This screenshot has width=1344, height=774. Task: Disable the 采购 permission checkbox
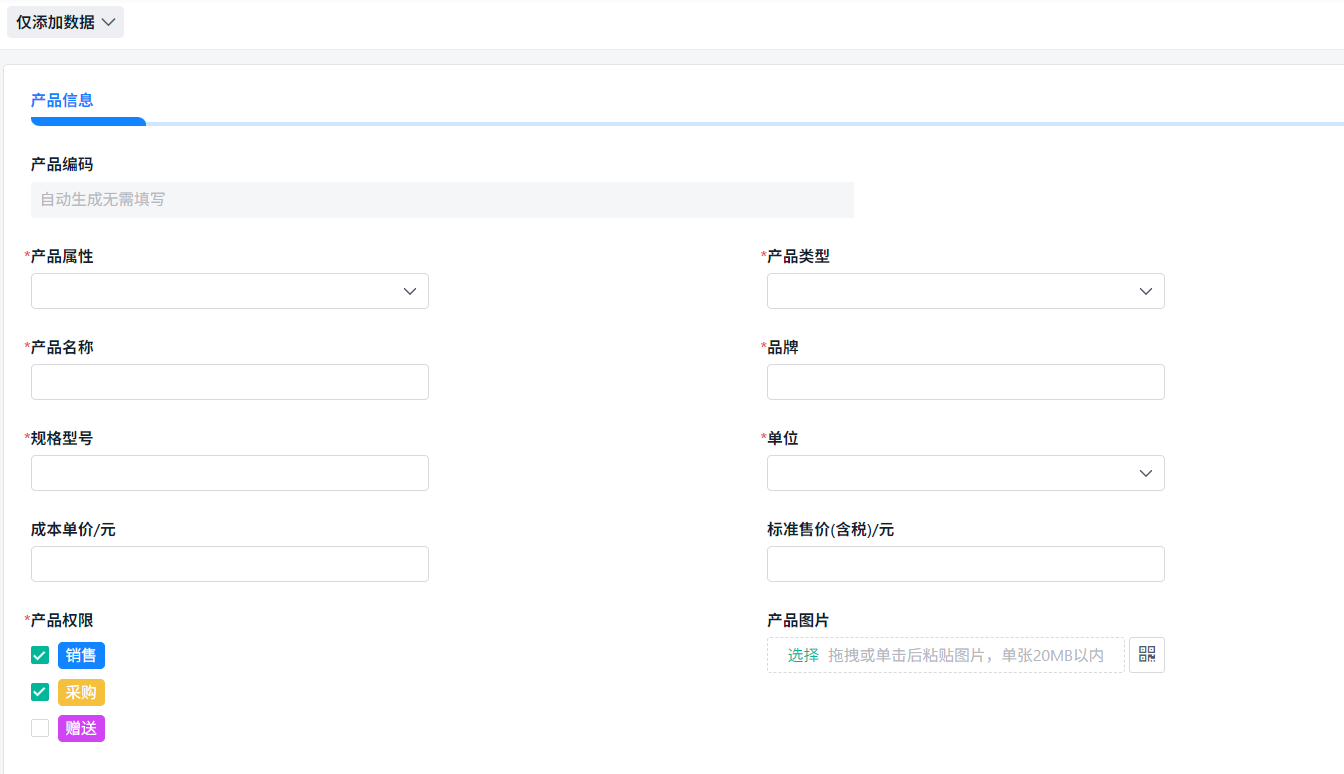[x=39, y=691]
